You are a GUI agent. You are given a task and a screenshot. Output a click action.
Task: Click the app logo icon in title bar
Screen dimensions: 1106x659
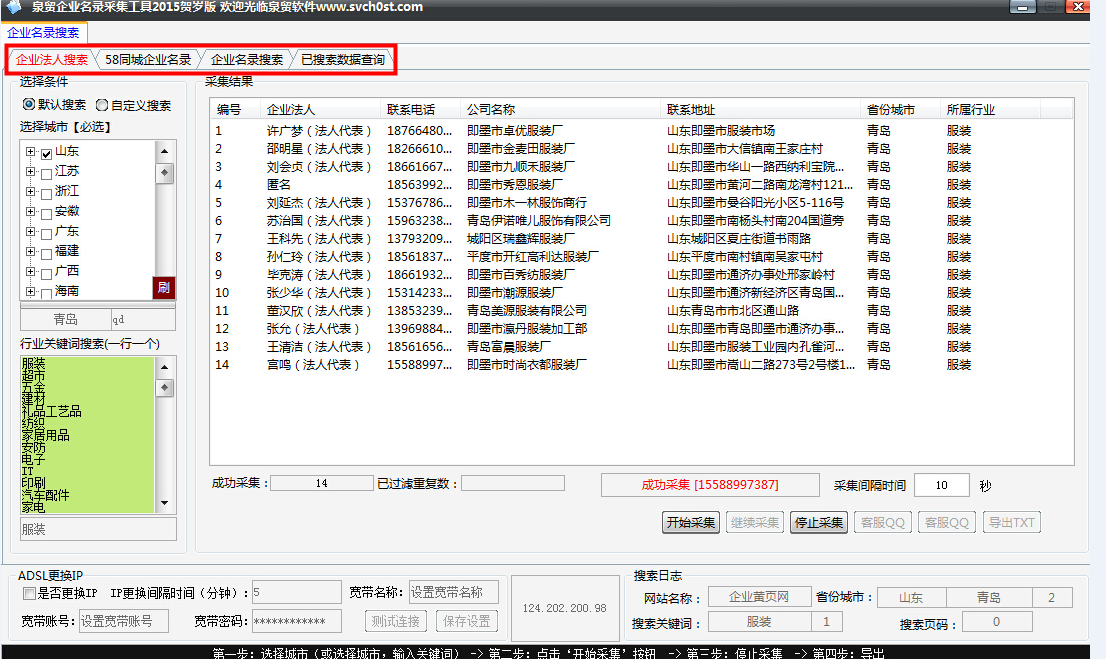pyautogui.click(x=13, y=7)
